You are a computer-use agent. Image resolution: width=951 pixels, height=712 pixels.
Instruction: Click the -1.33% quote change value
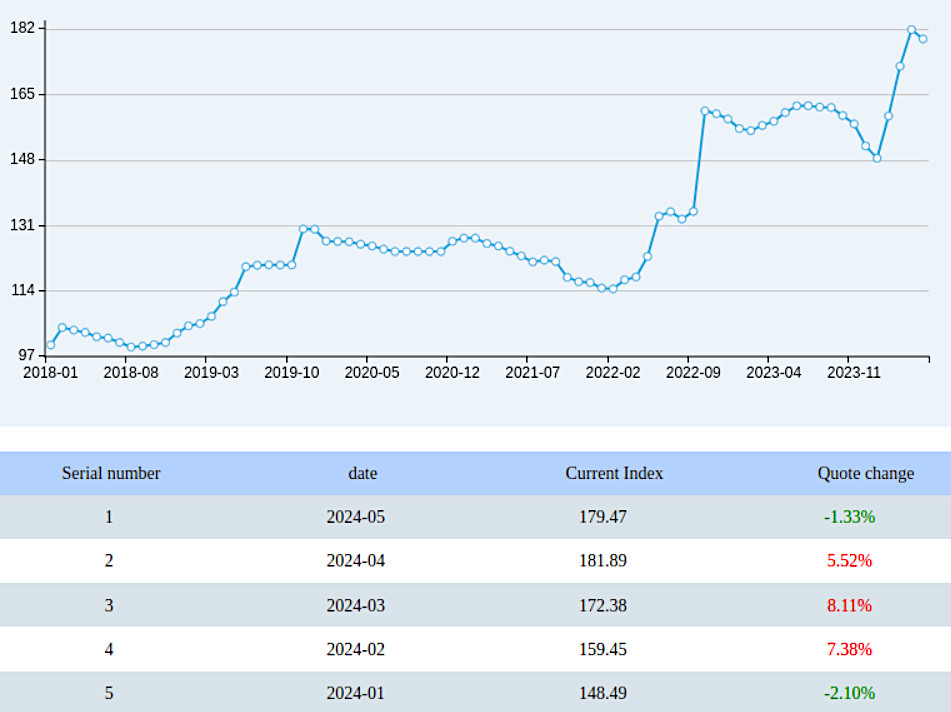pyautogui.click(x=849, y=517)
